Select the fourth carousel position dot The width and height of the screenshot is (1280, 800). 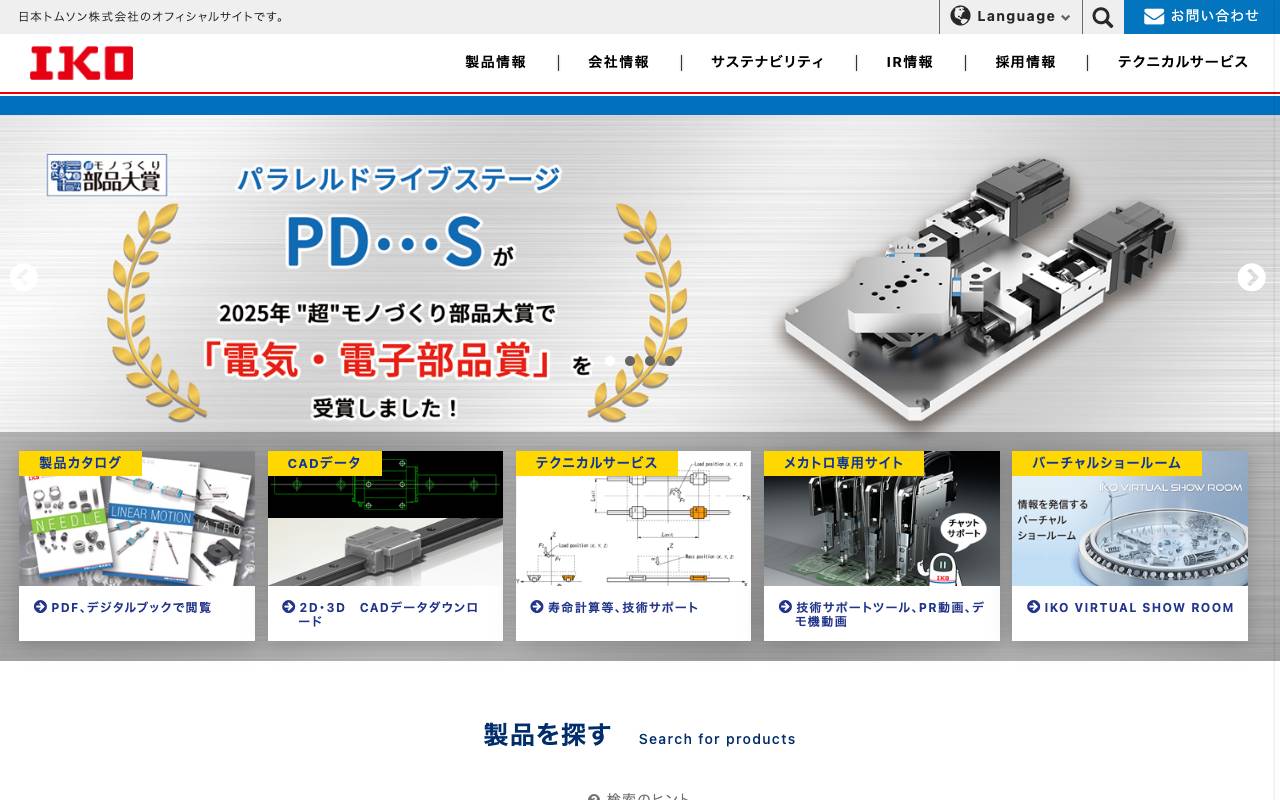[x=670, y=360]
